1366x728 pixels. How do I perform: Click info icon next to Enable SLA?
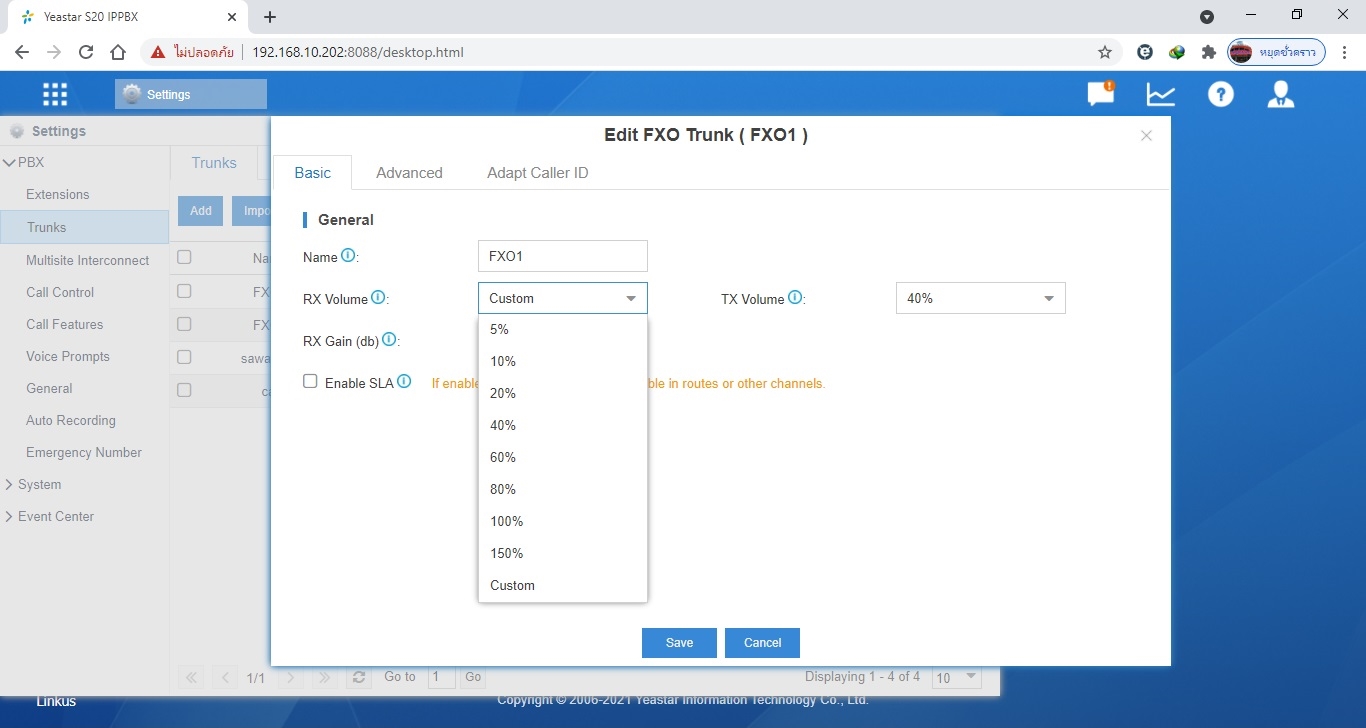(x=404, y=382)
